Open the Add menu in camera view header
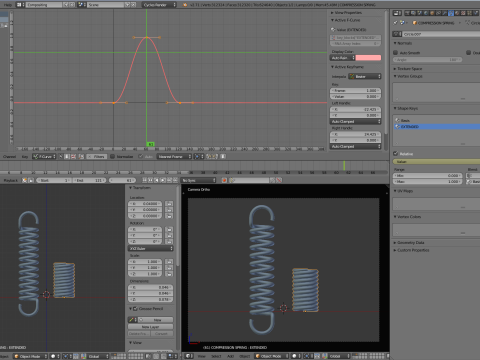The image size is (480, 360). (x=230, y=356)
